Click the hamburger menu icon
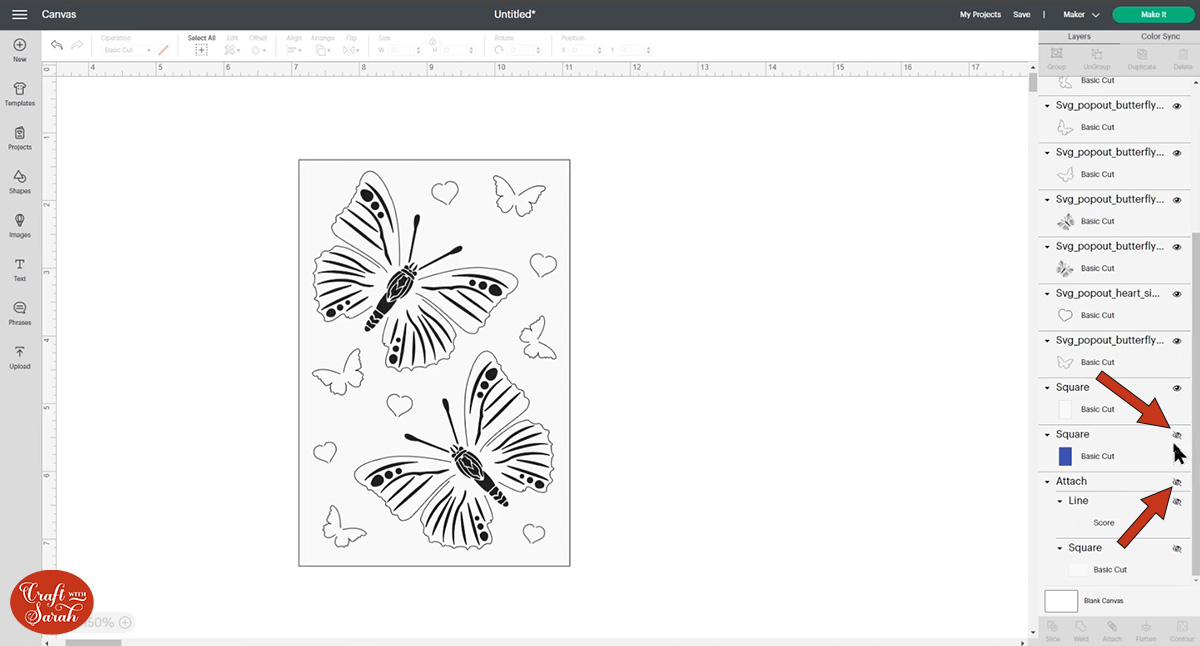The width and height of the screenshot is (1200, 646). [19, 15]
